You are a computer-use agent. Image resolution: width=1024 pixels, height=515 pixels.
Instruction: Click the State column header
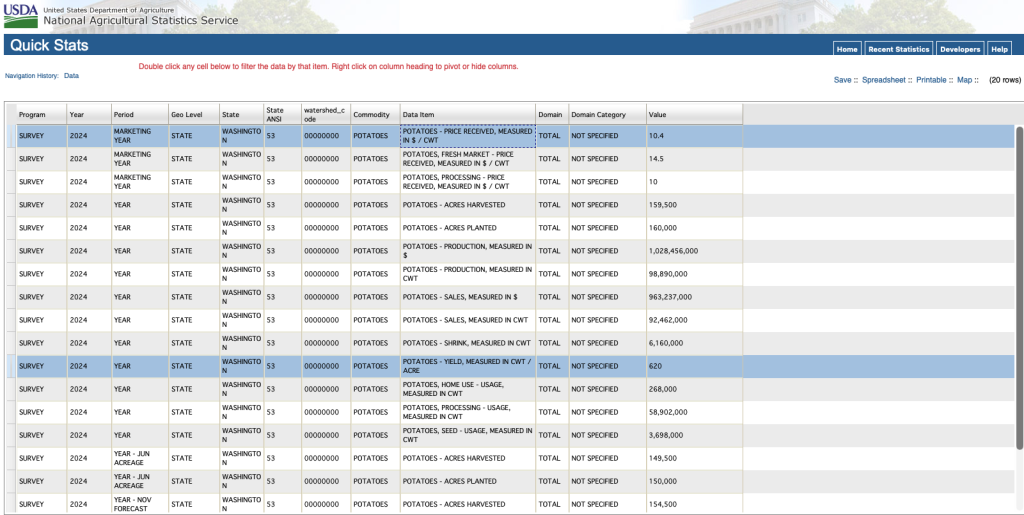coord(241,114)
